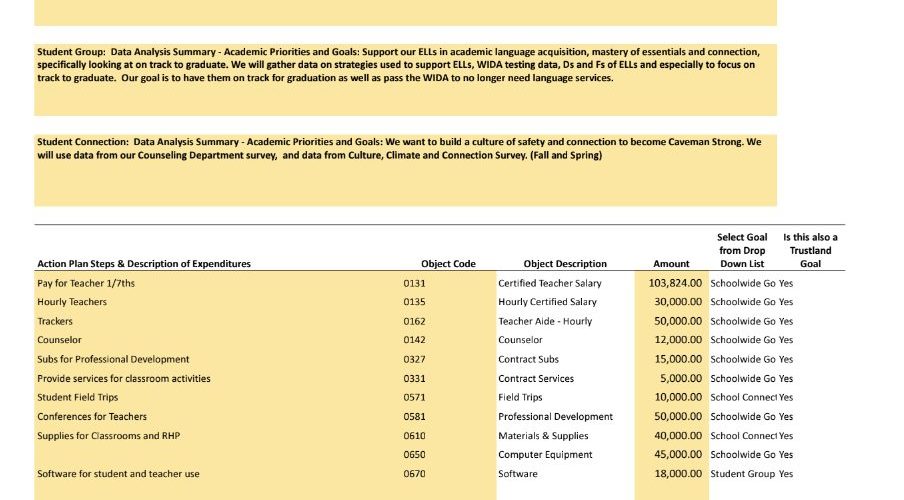Click the 'Object Description' column header

coord(565,264)
